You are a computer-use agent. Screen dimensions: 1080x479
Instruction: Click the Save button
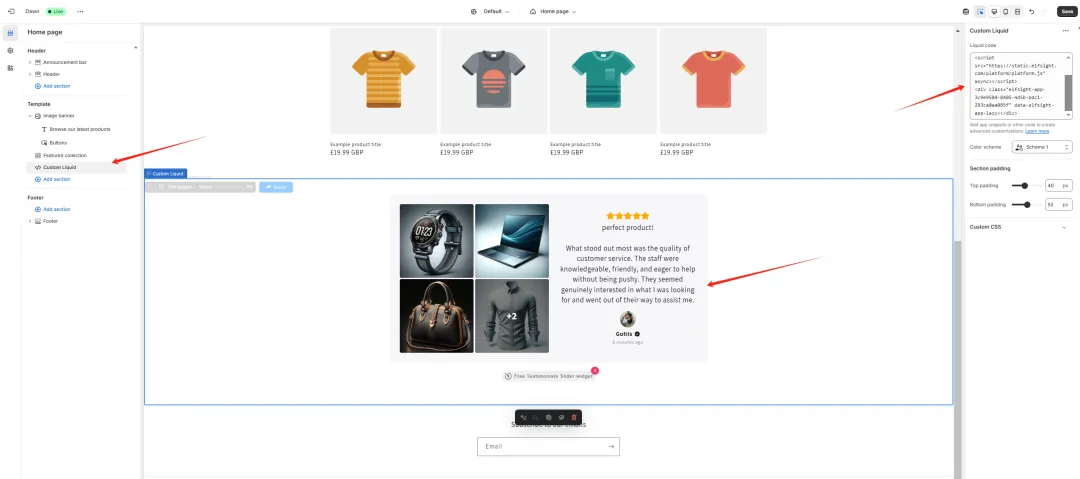(x=1066, y=11)
